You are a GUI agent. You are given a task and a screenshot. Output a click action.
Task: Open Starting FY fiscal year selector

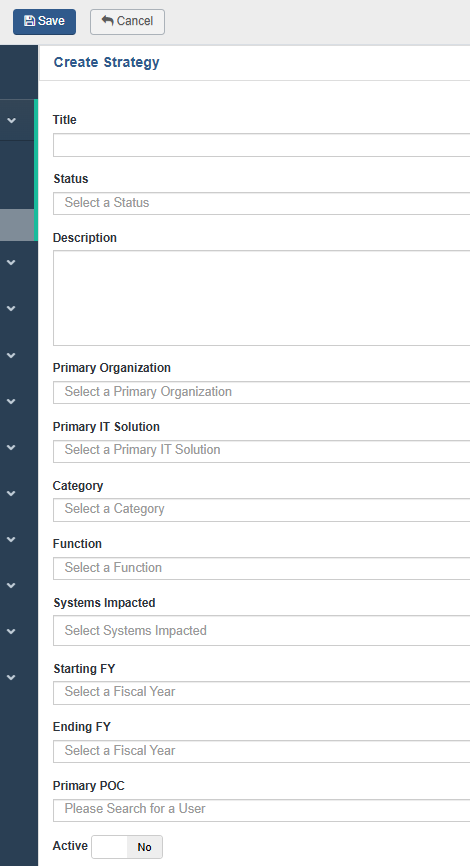click(x=262, y=693)
